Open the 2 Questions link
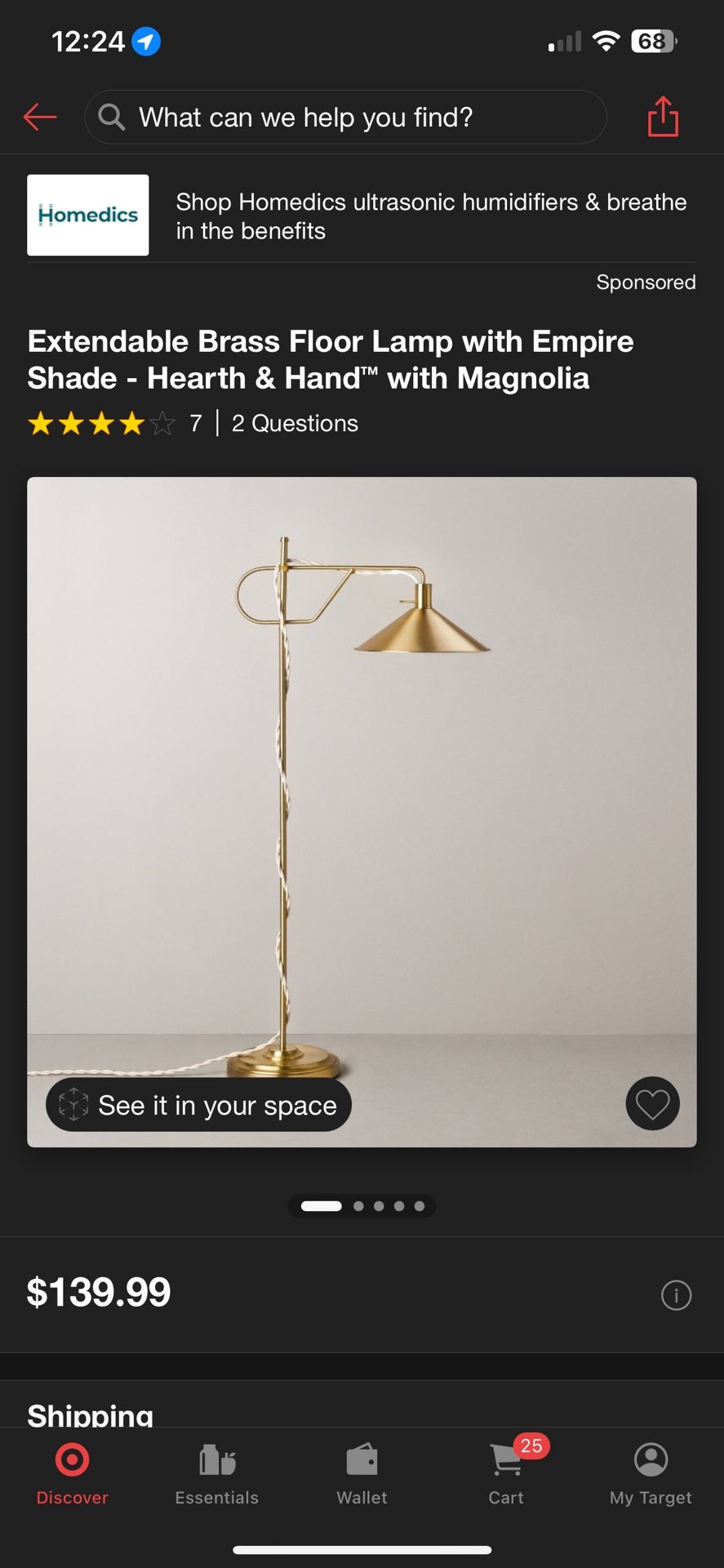Viewport: 724px width, 1568px height. [295, 423]
